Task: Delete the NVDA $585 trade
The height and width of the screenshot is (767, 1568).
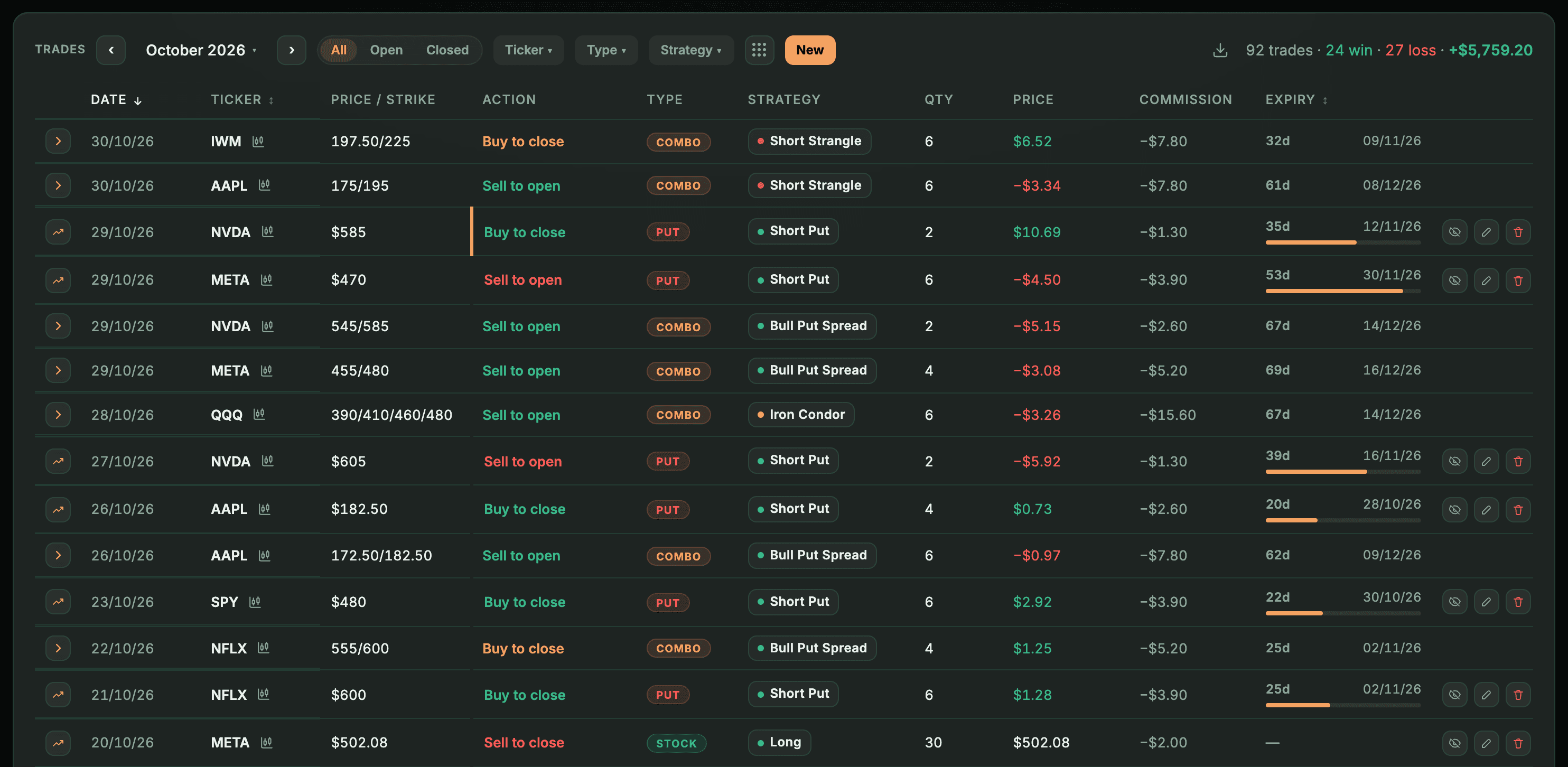Action: 1517,232
